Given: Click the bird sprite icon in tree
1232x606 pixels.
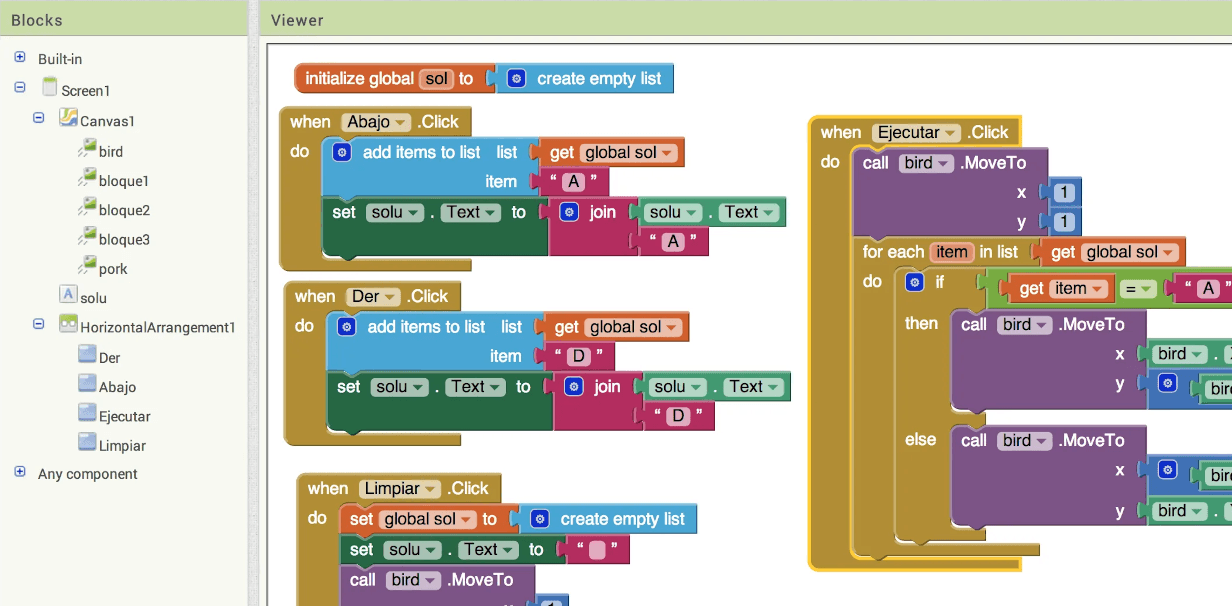Looking at the screenshot, I should [87, 150].
